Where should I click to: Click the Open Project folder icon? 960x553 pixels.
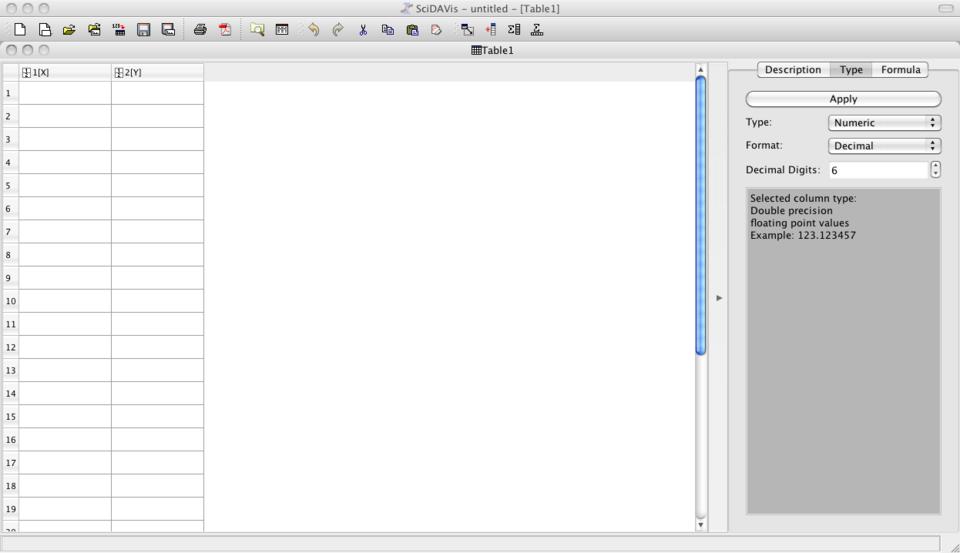(x=69, y=30)
